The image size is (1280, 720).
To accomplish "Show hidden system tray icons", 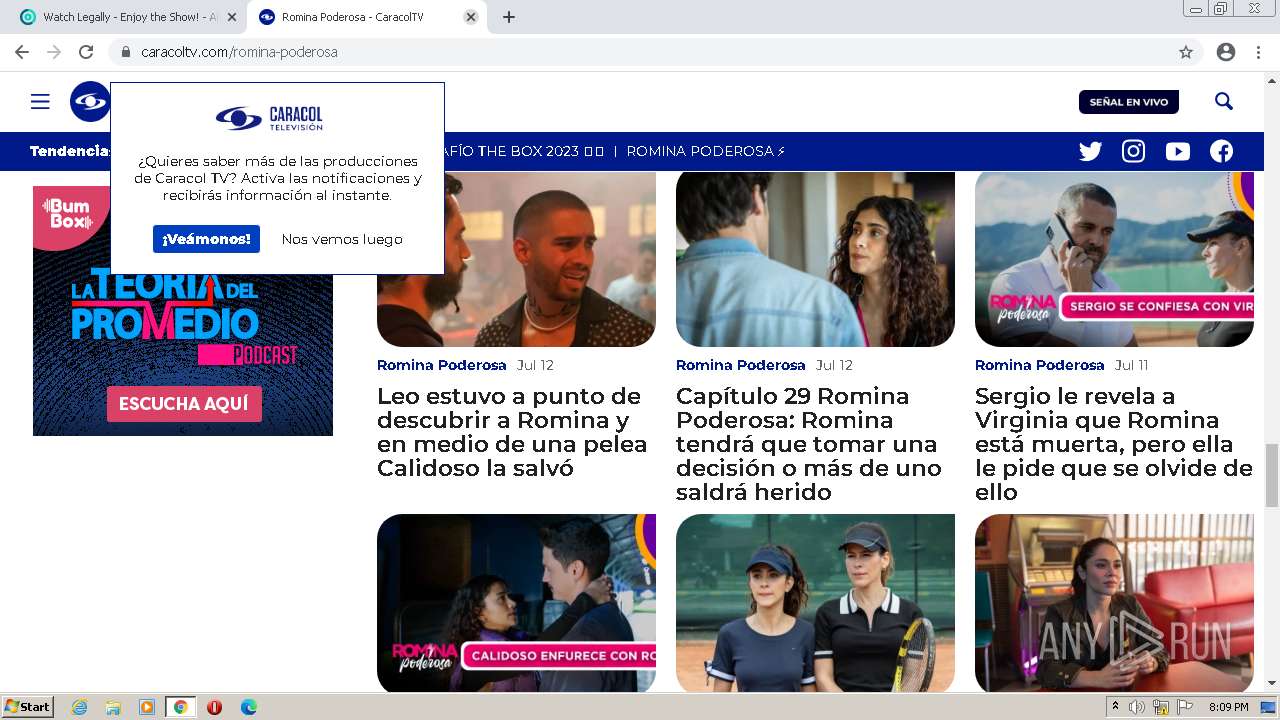I will point(1116,707).
